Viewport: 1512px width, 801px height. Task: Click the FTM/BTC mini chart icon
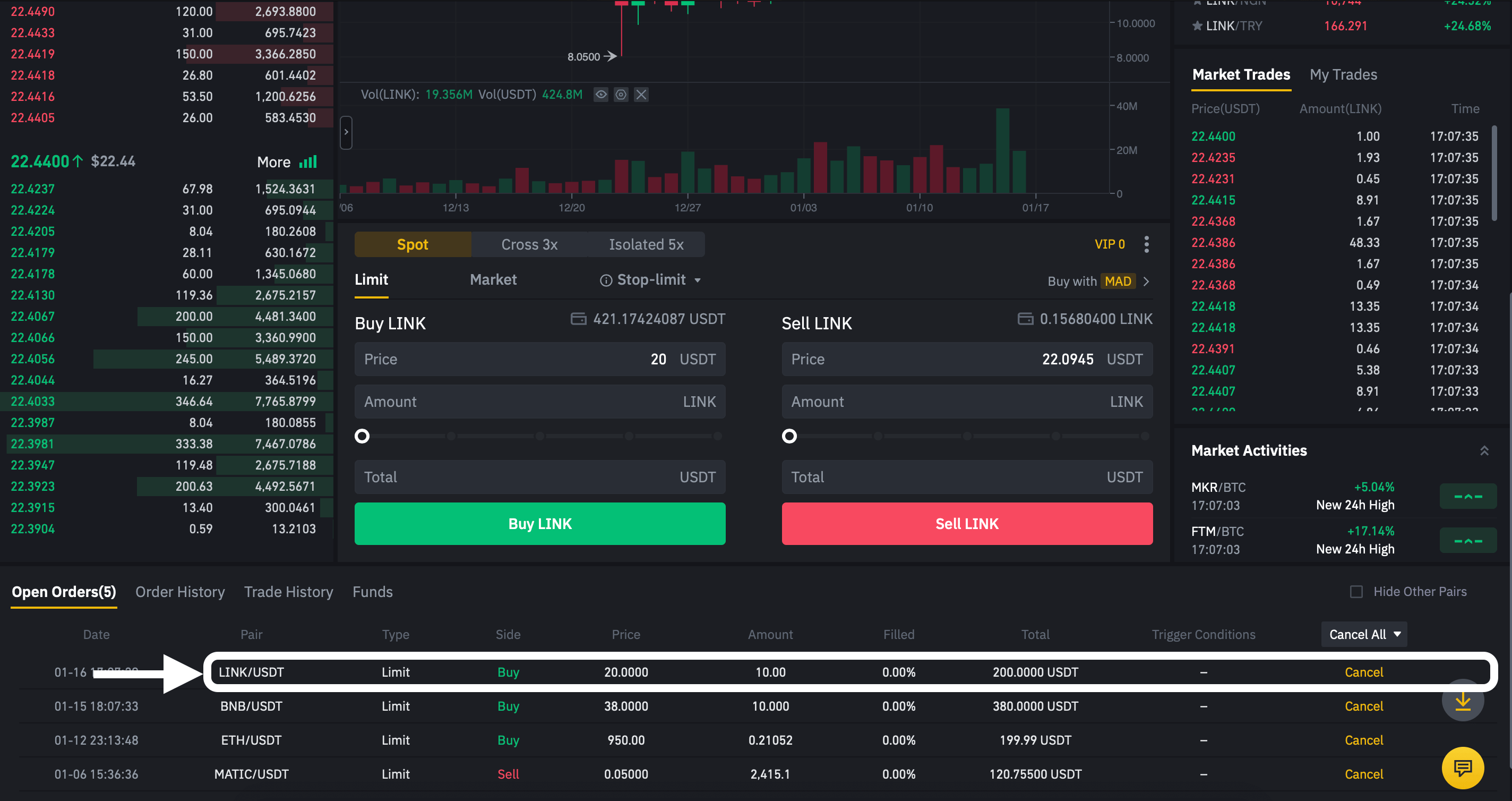1468,540
